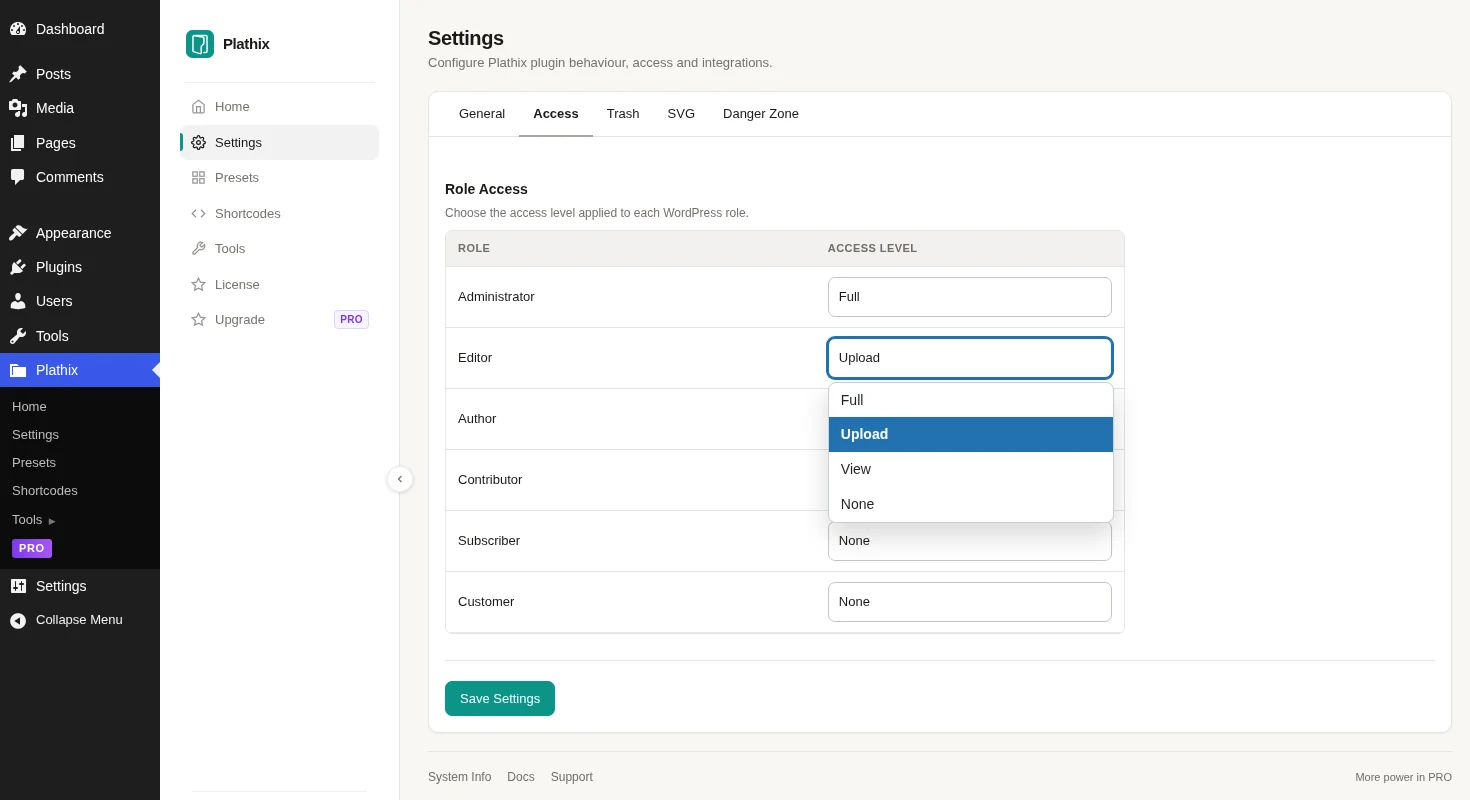
Task: Open the Support footer link
Action: [x=572, y=777]
